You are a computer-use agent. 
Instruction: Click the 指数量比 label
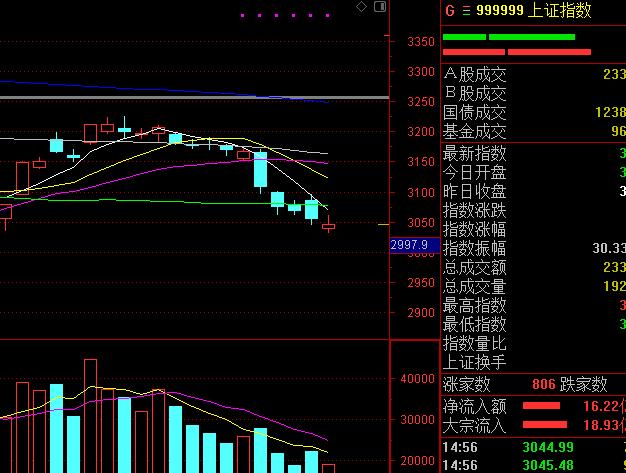pyautogui.click(x=475, y=344)
